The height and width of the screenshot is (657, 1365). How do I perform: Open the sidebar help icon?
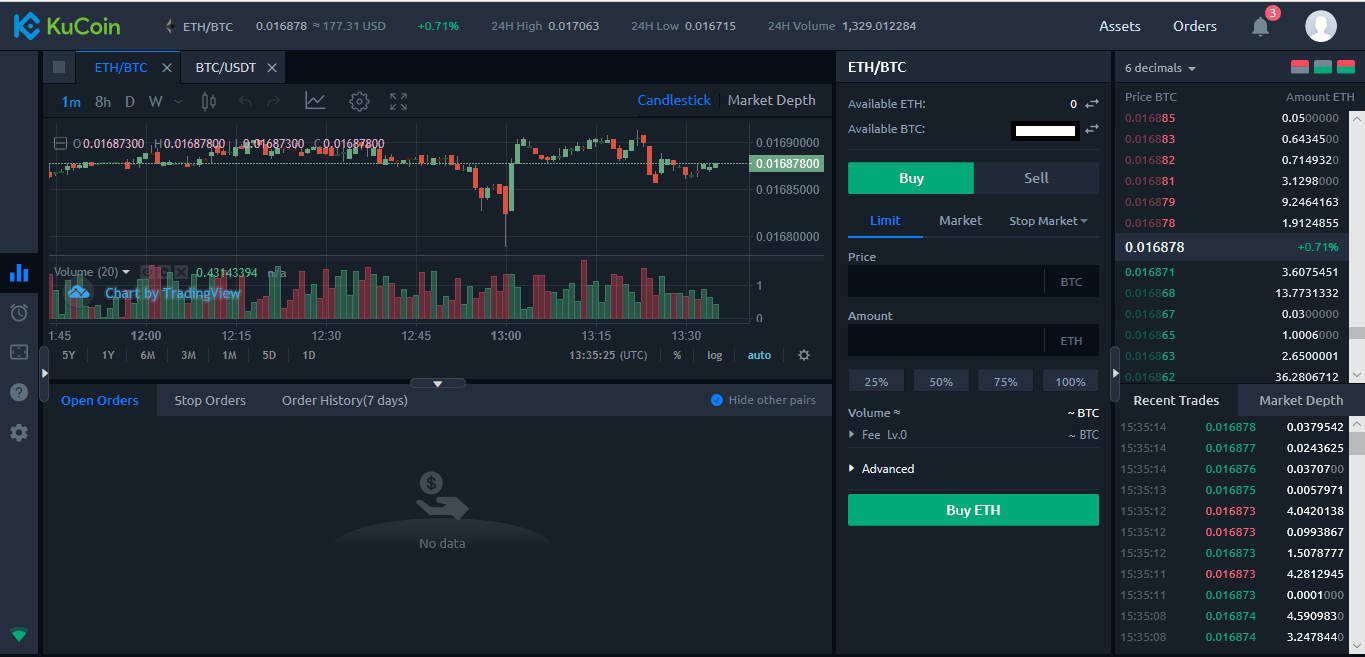[x=19, y=392]
